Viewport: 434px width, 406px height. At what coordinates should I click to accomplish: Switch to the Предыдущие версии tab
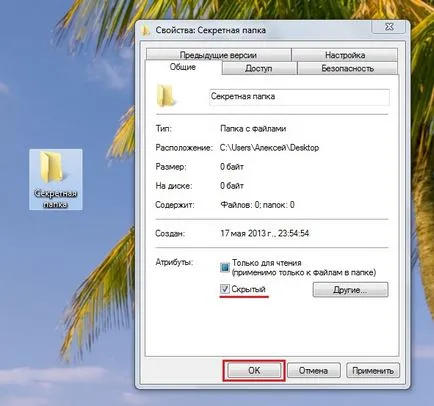[x=218, y=55]
